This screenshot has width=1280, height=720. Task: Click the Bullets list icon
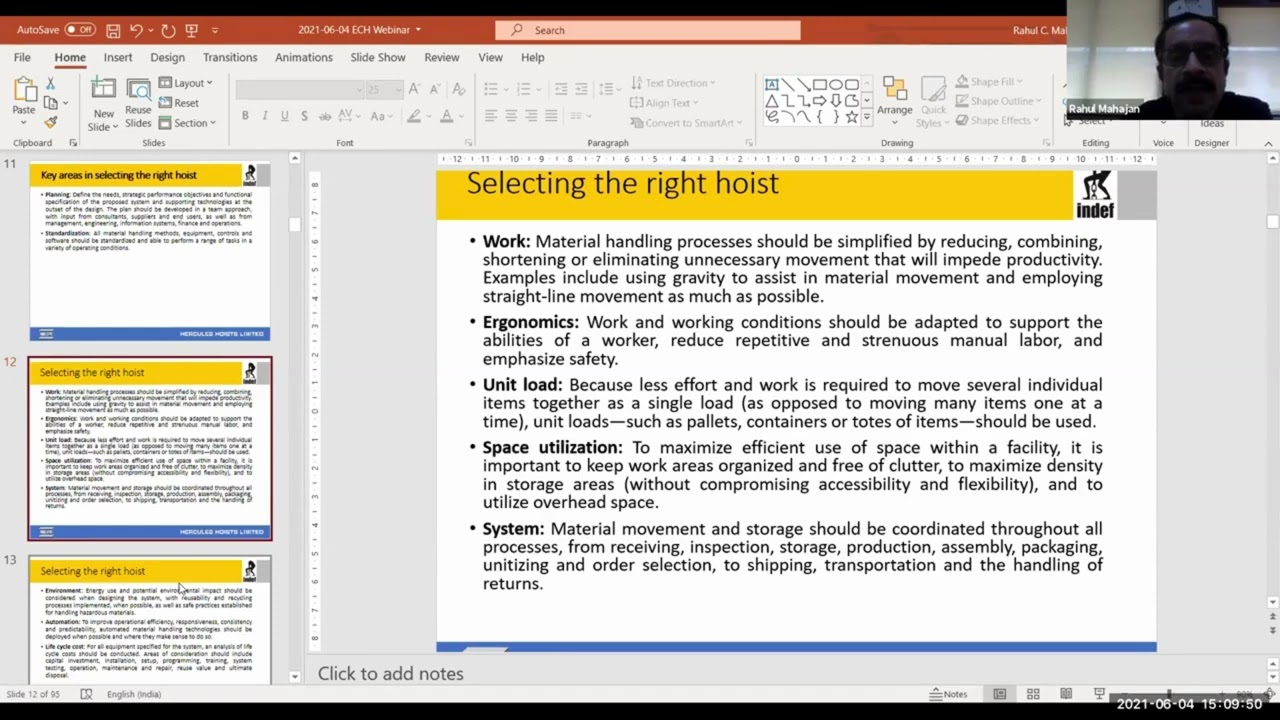tap(491, 90)
